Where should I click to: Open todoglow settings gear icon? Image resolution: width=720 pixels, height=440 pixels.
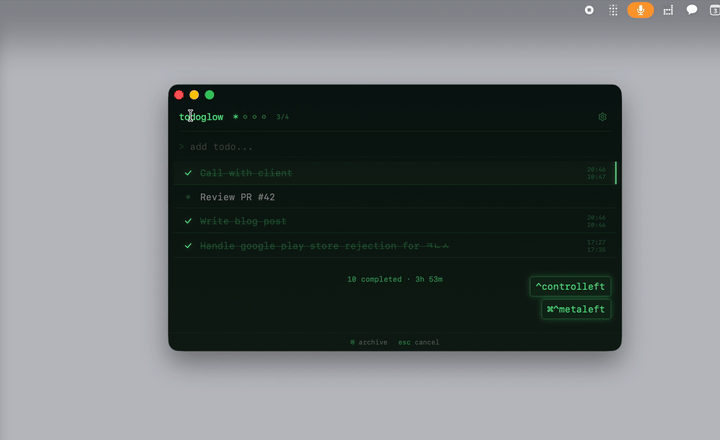[602, 117]
